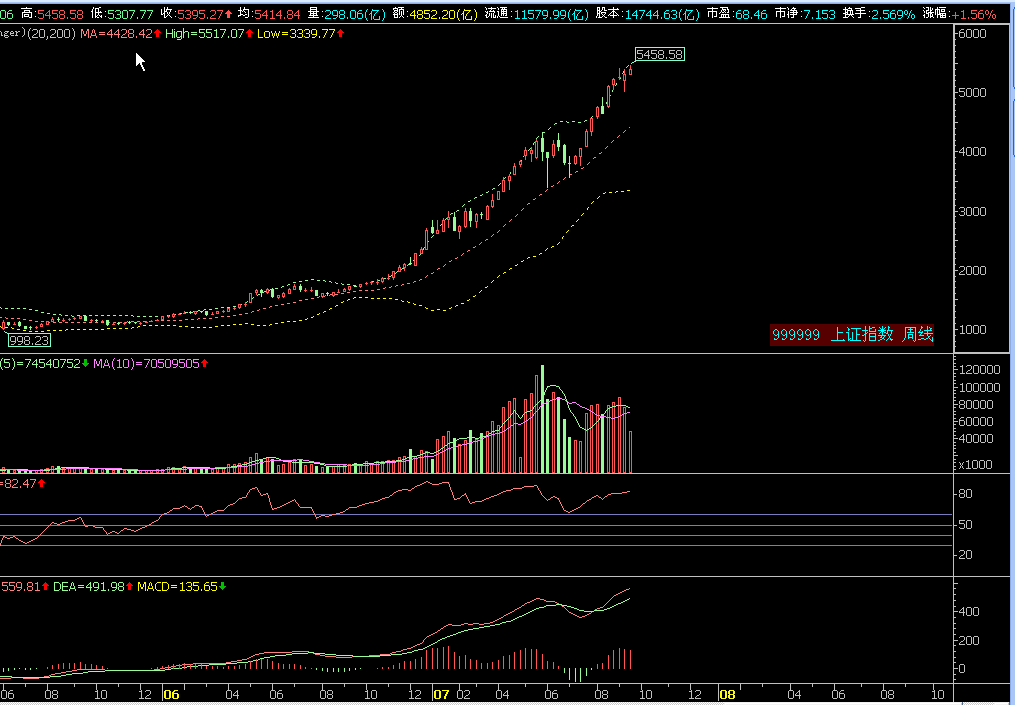Viewport: 1015px width, 705px height.
Task: Click the 流通:11579.99(亿) value
Action: click(x=538, y=14)
